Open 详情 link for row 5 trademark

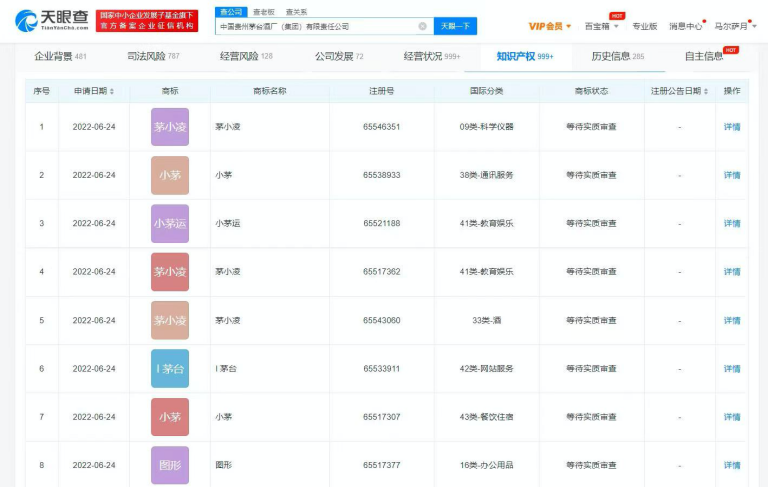click(x=732, y=320)
